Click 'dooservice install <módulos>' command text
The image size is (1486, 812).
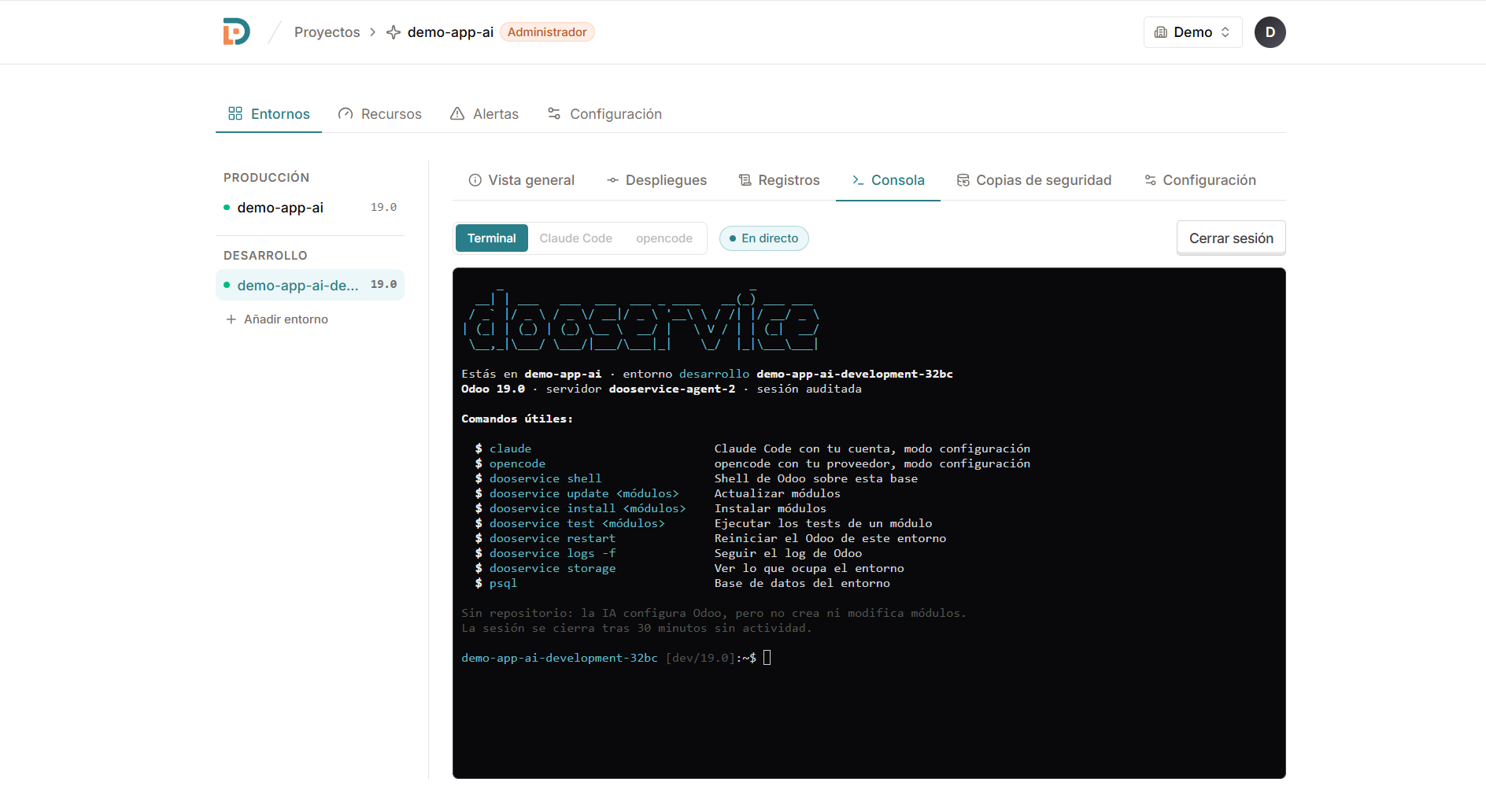click(587, 508)
